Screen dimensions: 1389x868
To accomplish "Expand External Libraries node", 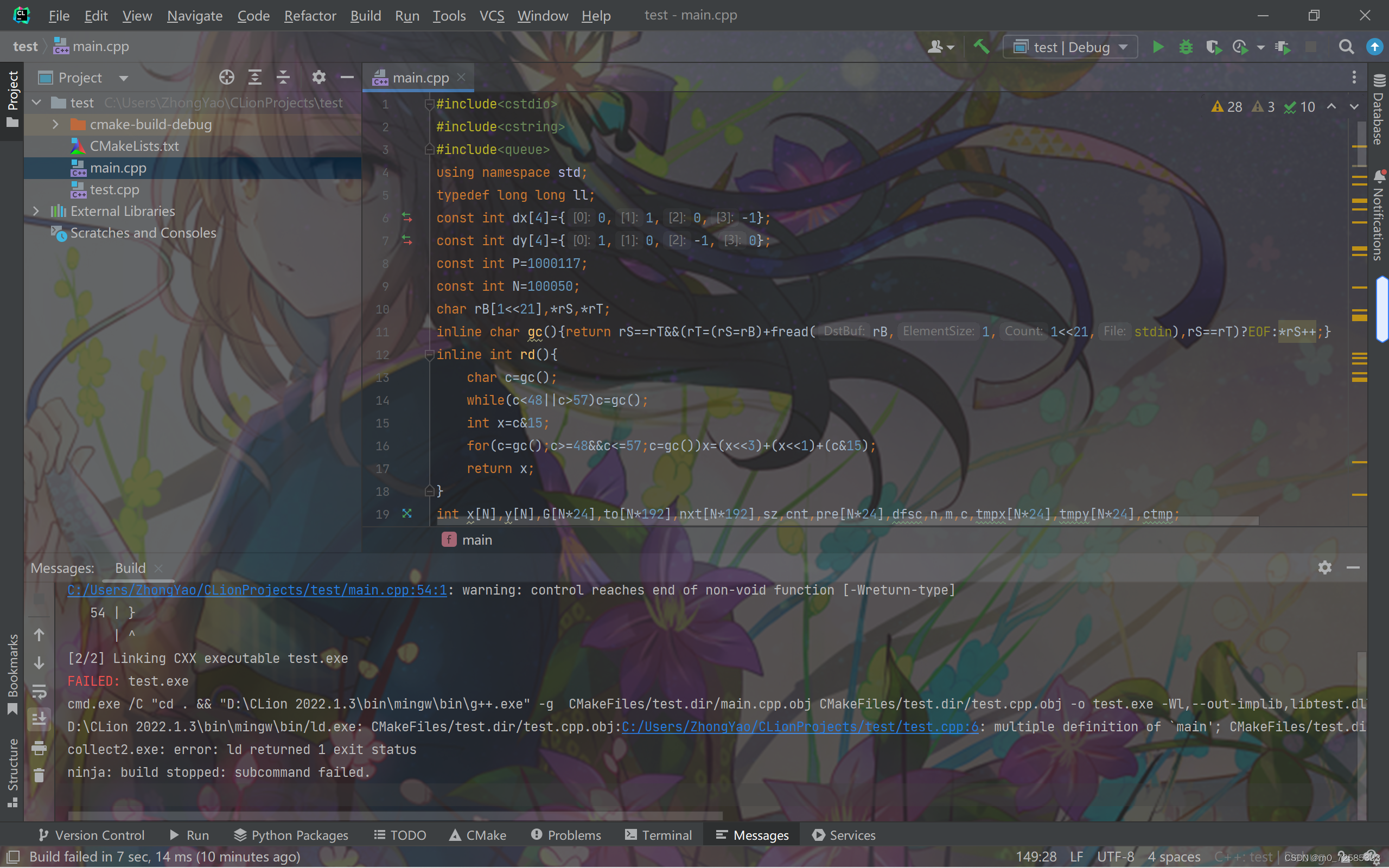I will (36, 211).
